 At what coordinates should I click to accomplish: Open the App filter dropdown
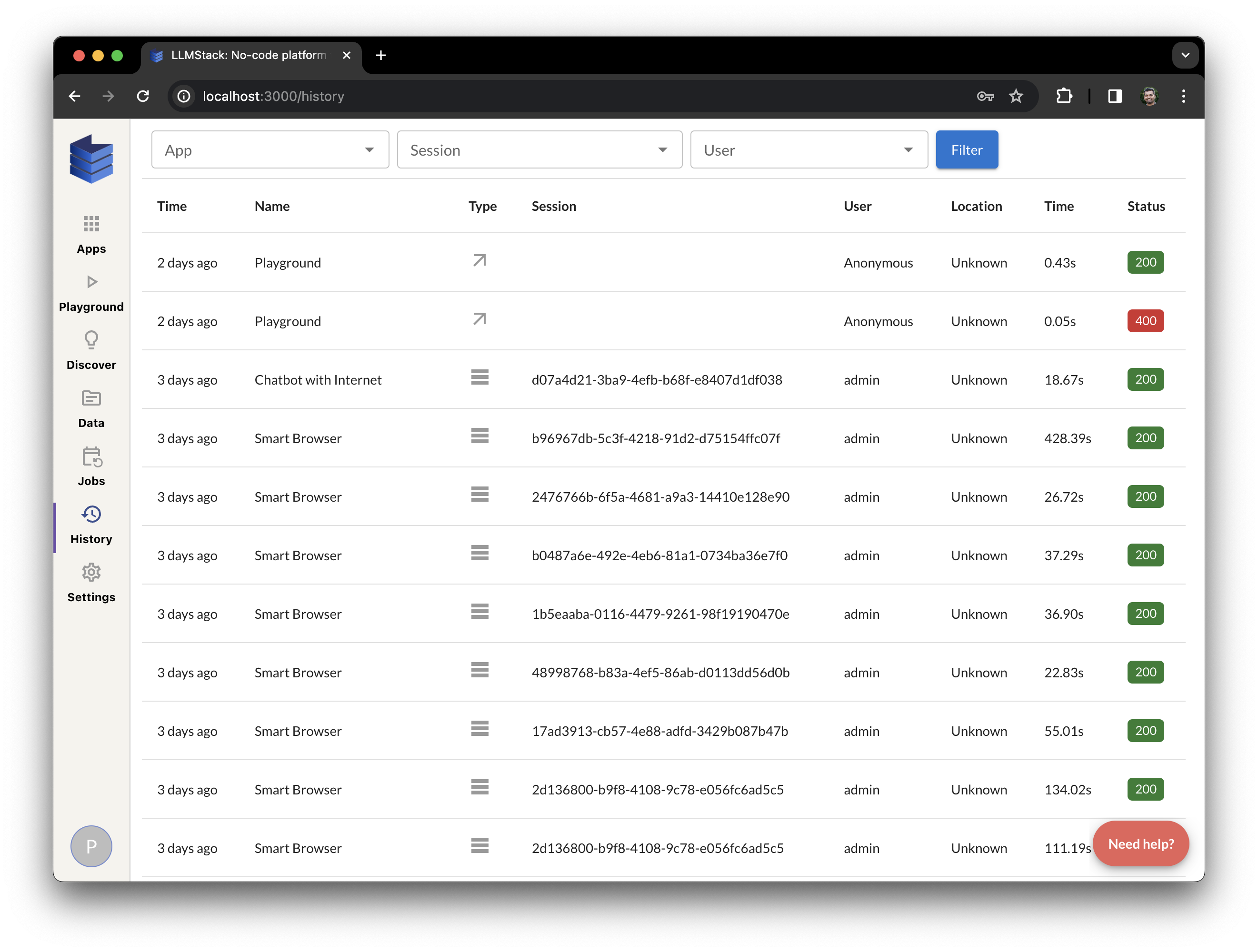coord(270,150)
